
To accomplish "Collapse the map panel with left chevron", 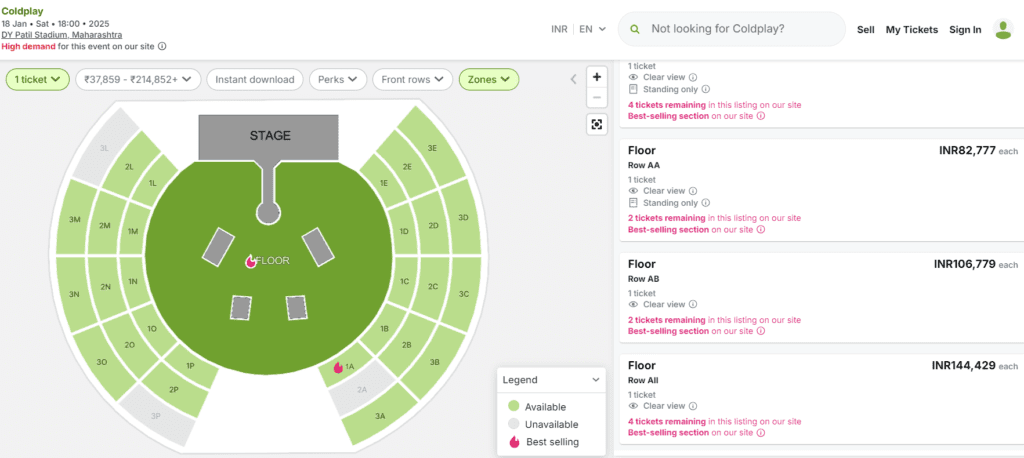I will point(573,80).
